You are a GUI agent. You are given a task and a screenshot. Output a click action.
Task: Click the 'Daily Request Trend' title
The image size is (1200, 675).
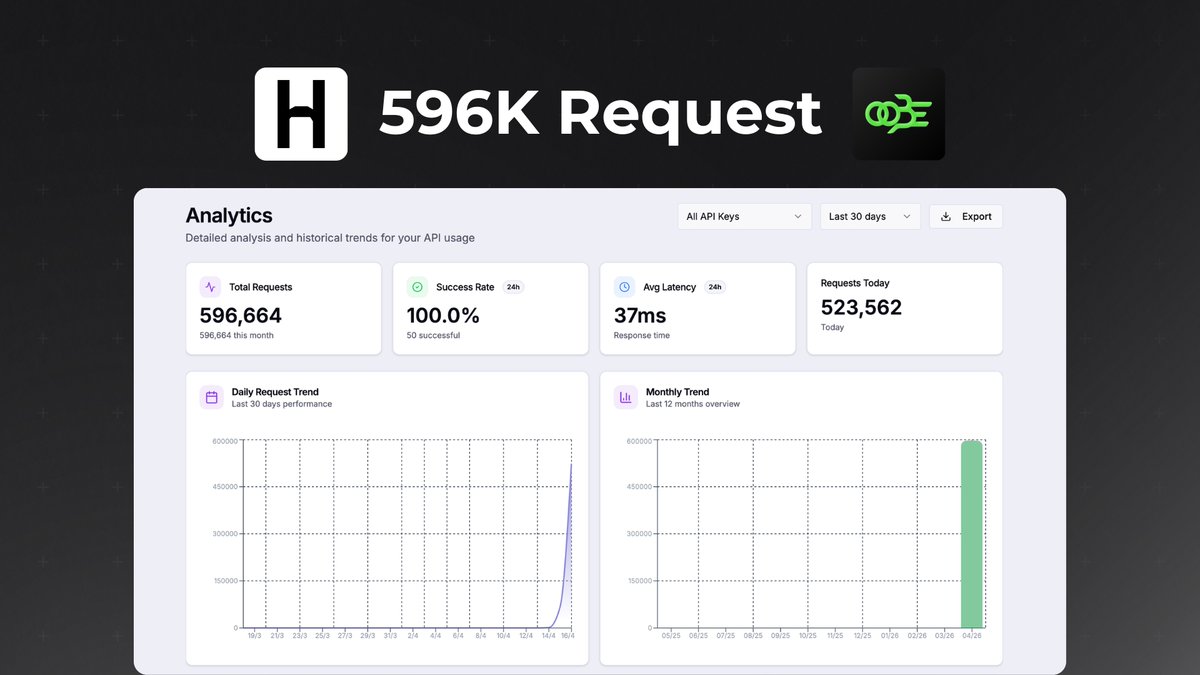(x=275, y=392)
